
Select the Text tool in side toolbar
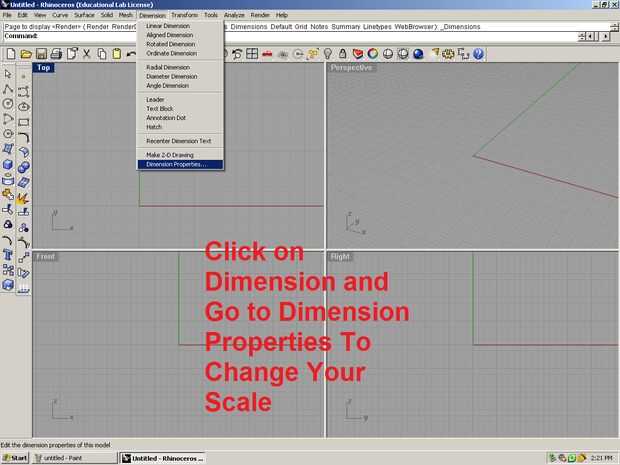(8, 255)
